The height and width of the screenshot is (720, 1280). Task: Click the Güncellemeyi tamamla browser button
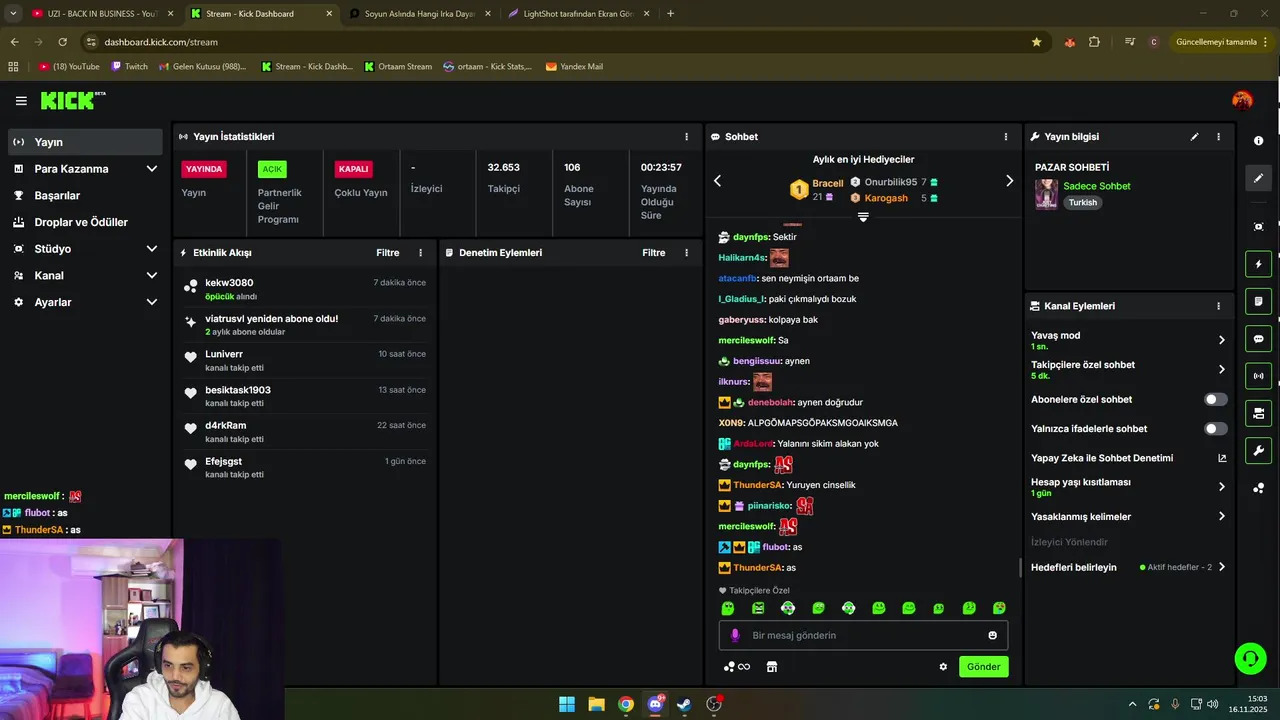1216,42
